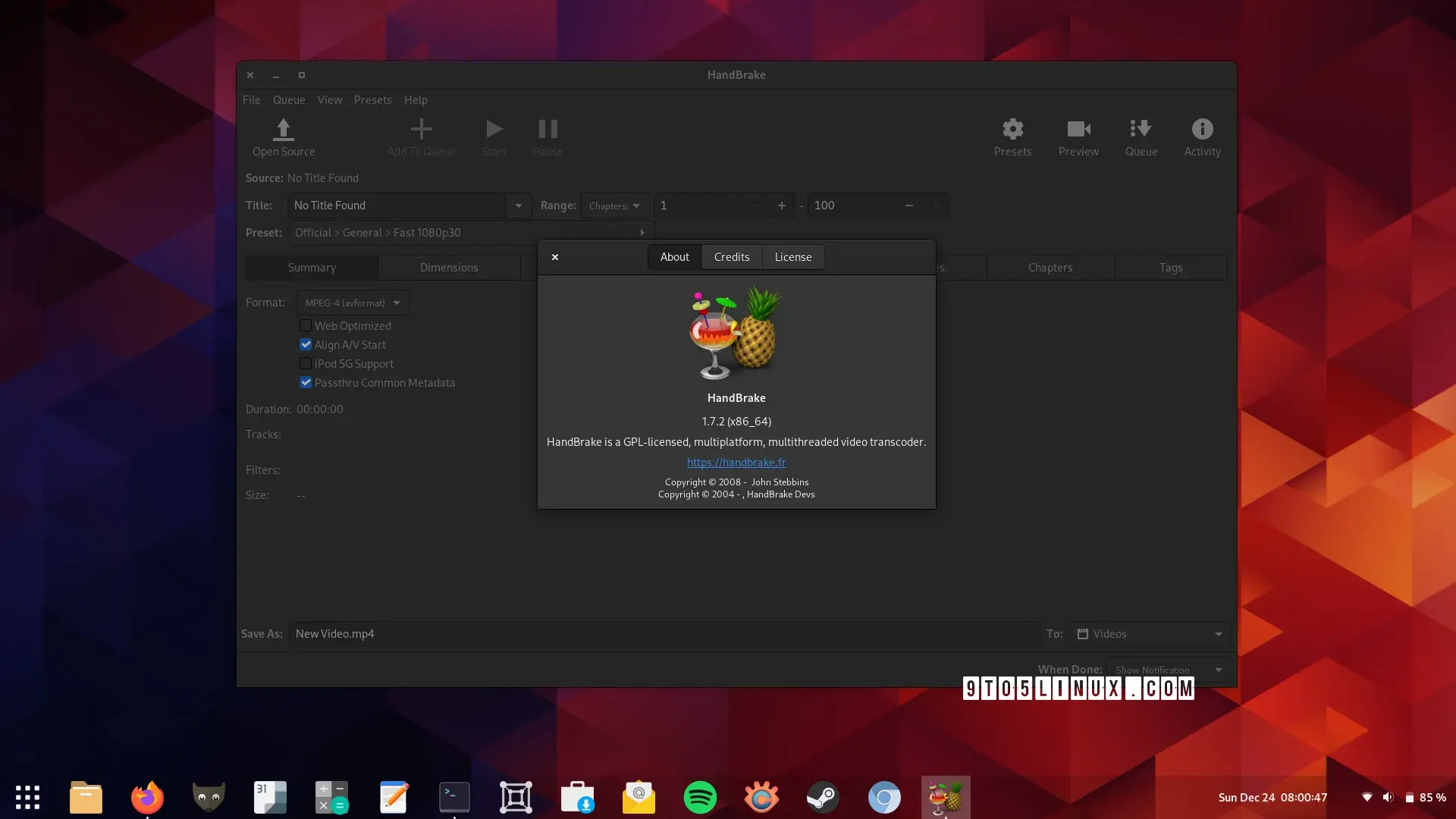Open the Presets menu
This screenshot has height=819, width=1456.
(x=372, y=100)
